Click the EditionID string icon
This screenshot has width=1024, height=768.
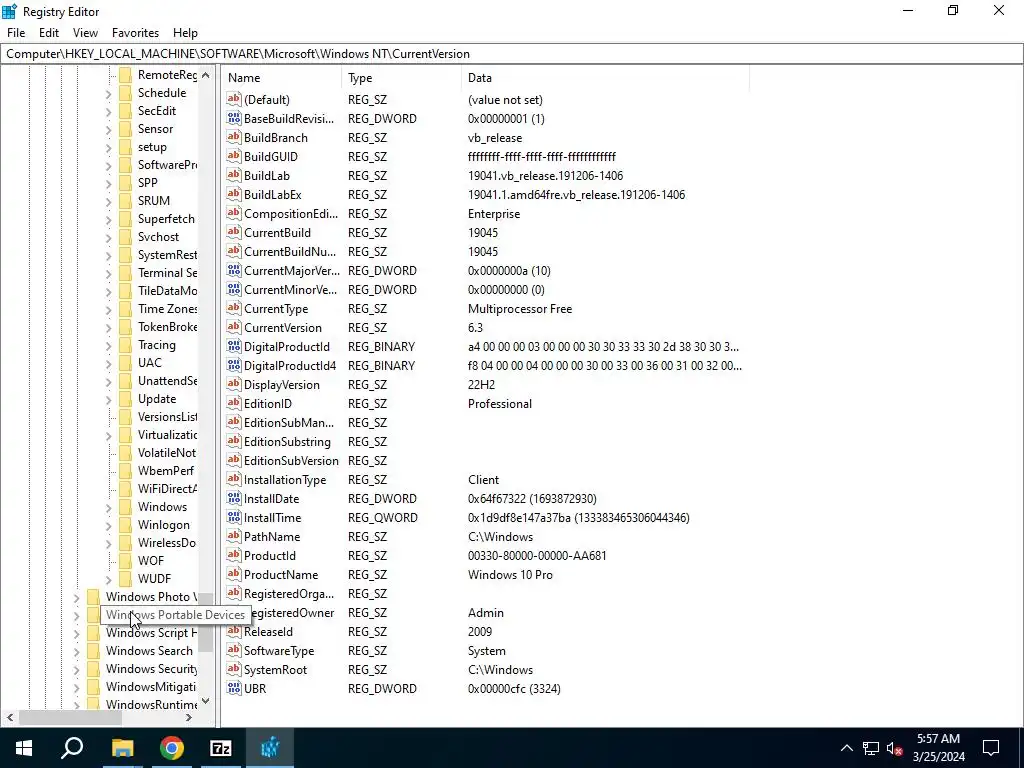pyautogui.click(x=234, y=404)
